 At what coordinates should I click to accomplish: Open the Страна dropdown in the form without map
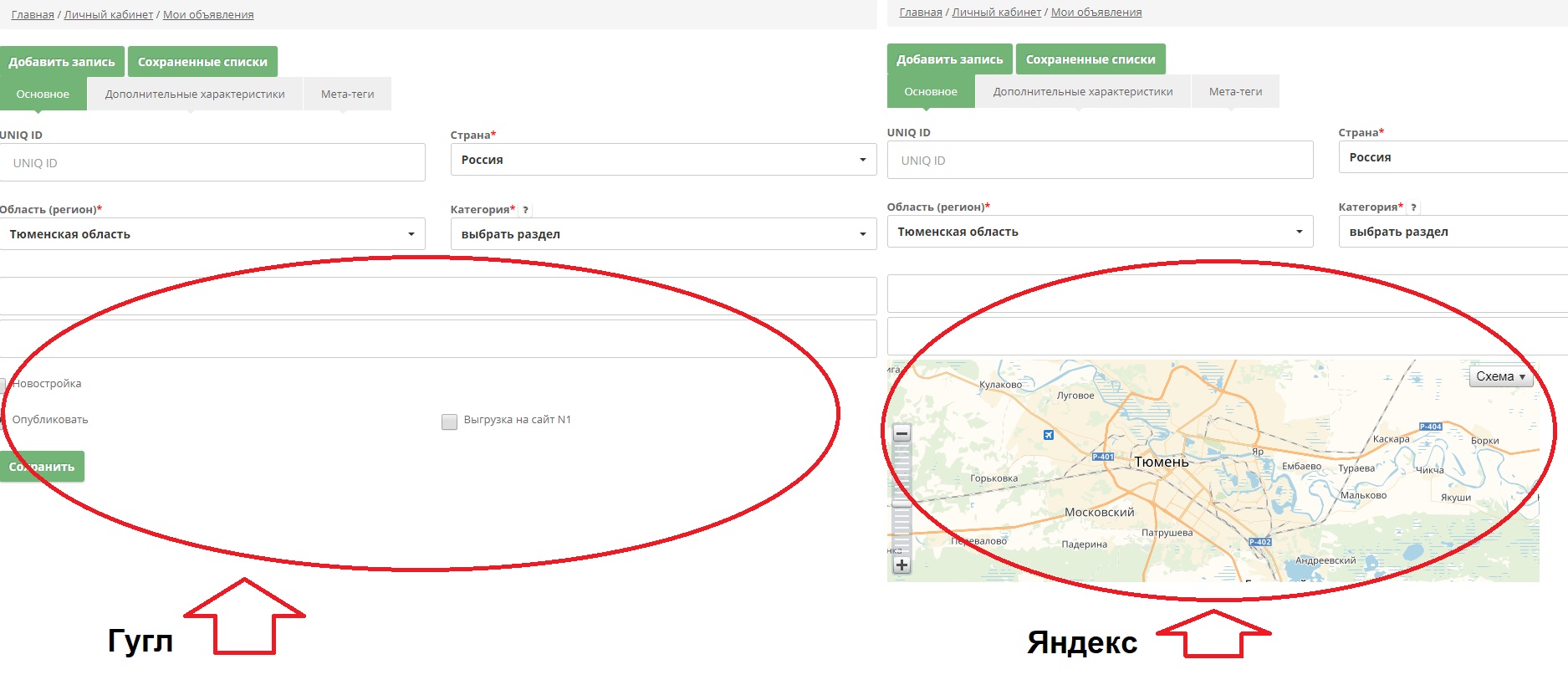click(663, 160)
